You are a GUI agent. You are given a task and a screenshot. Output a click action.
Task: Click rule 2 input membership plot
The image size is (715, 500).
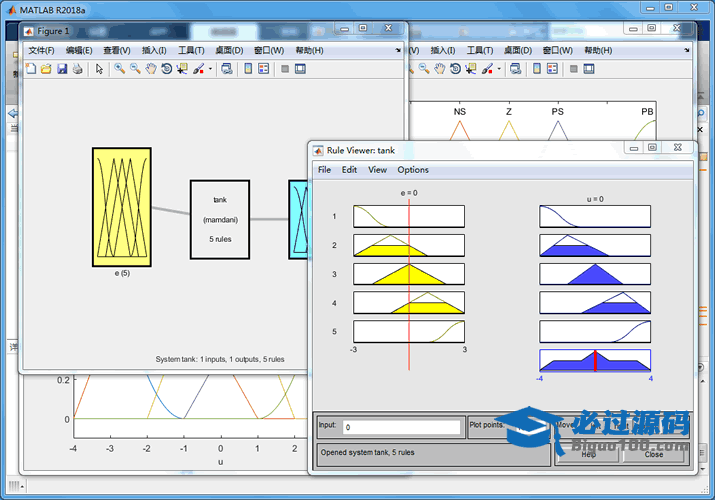[409, 245]
